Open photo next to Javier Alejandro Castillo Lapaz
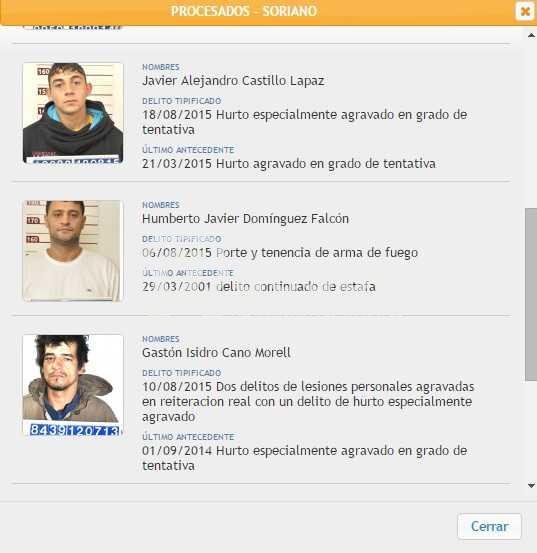 [73, 113]
